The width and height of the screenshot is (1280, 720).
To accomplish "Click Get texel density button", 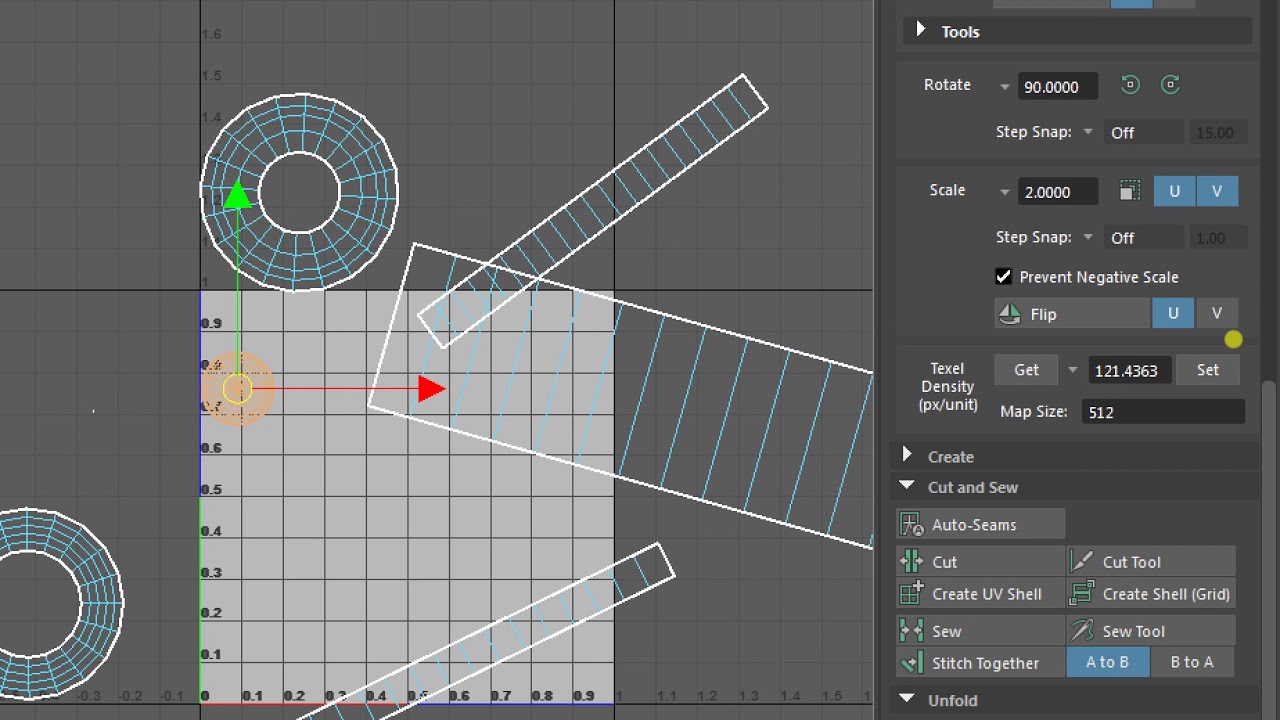I will 1027,370.
